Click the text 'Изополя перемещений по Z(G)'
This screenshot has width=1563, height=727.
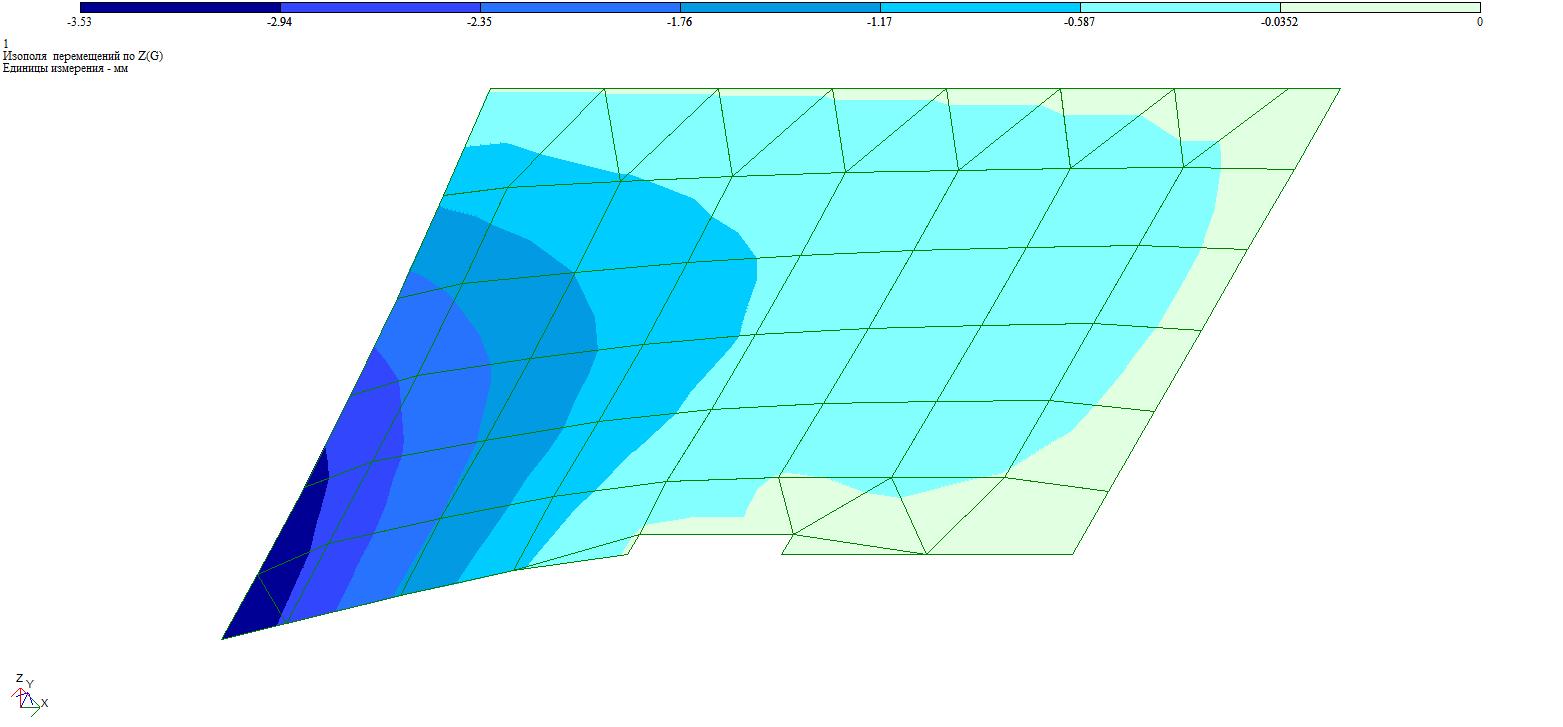pos(83,56)
